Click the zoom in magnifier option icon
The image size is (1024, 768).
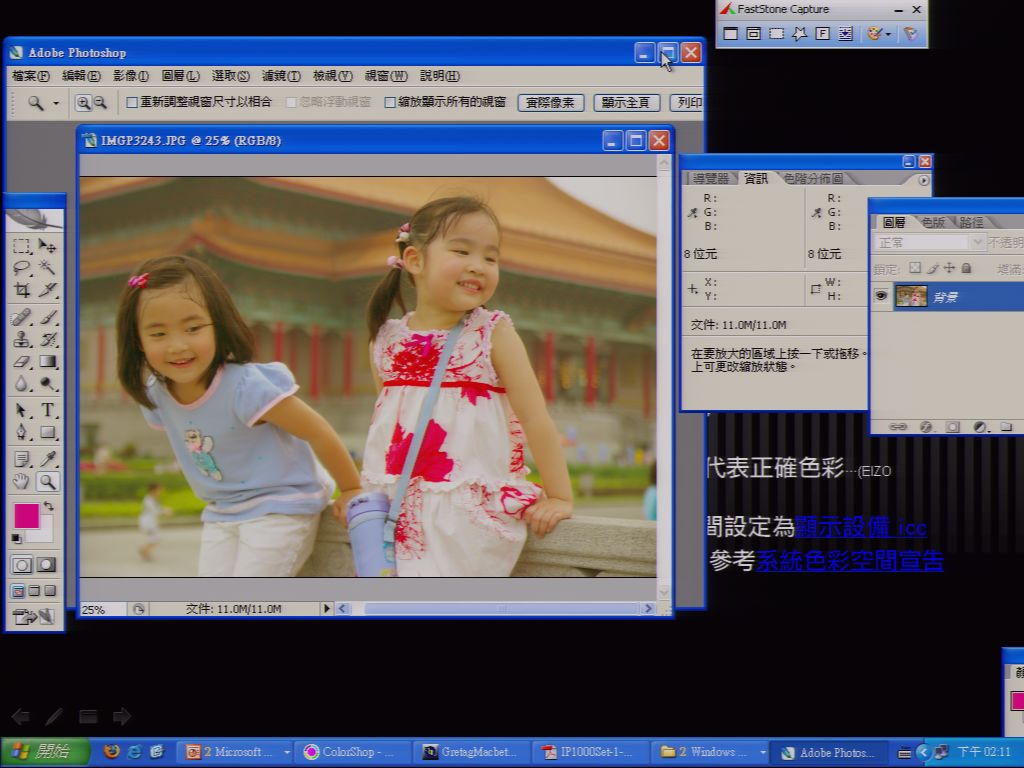[x=83, y=103]
